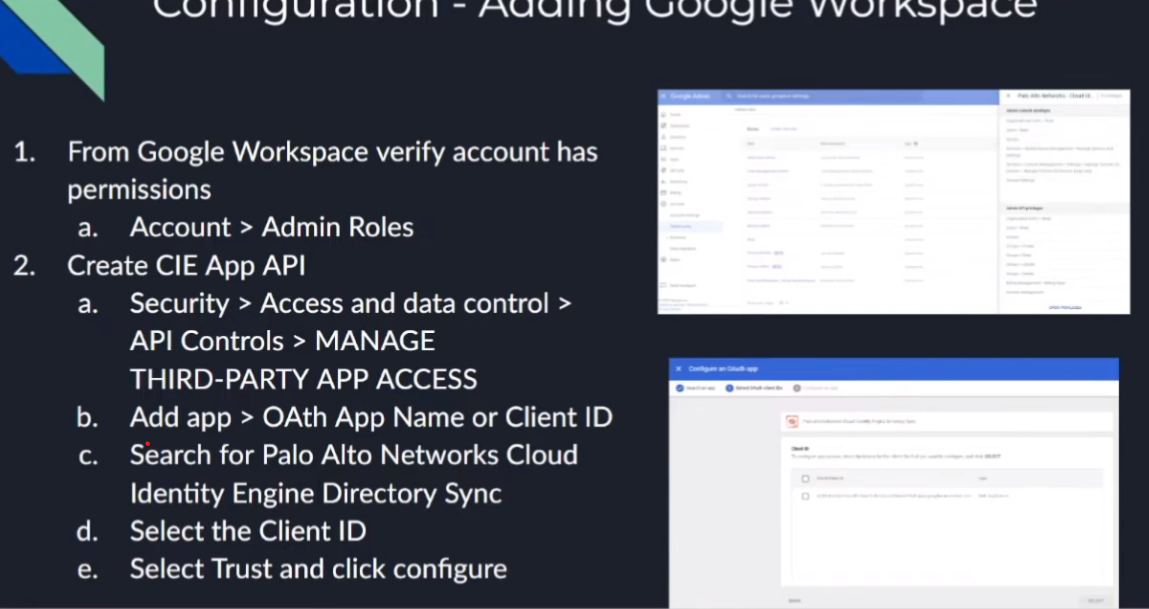Open Google Admin hamburger main menu
This screenshot has width=1149, height=609.
tap(663, 96)
